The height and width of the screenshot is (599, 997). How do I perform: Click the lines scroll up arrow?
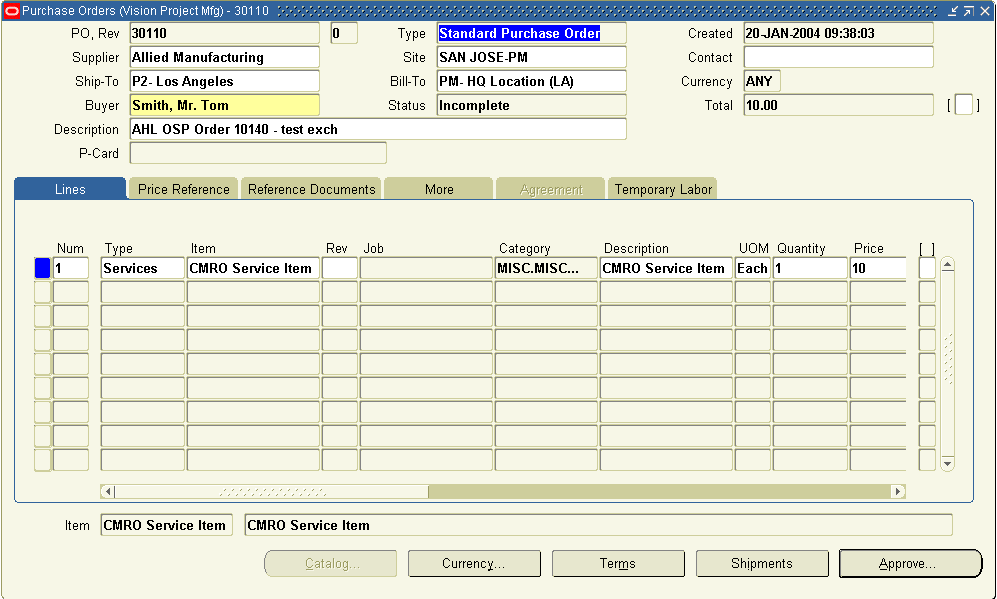[x=947, y=265]
